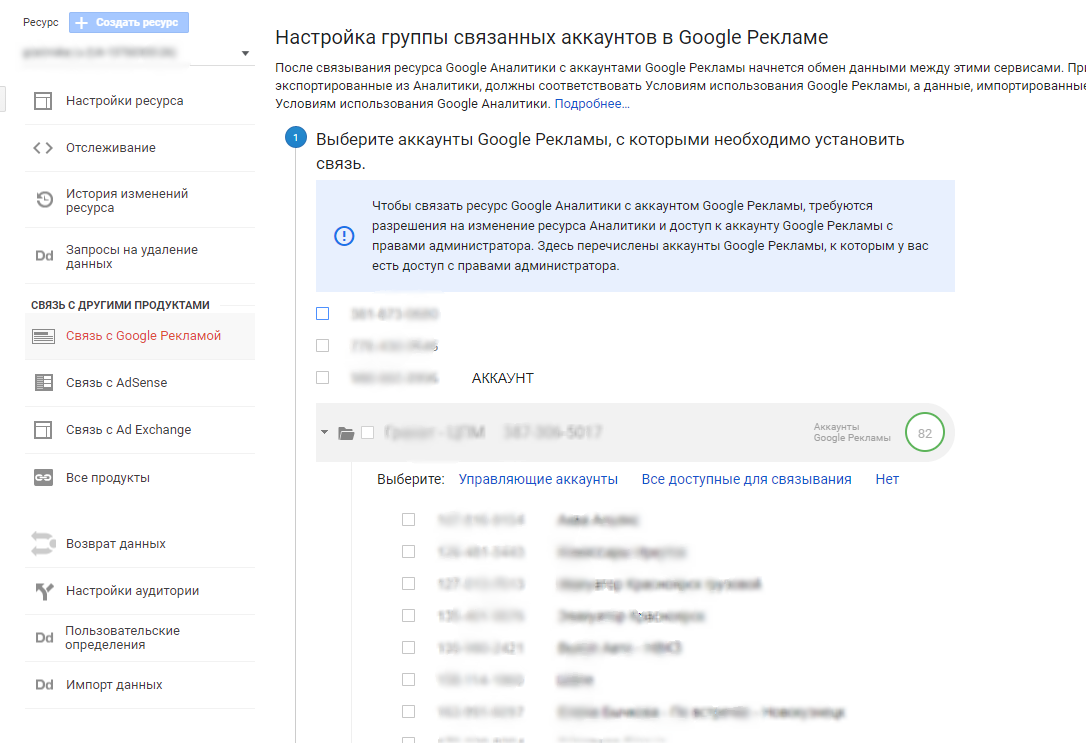
Task: Tick the fourth sub-account checkbox
Action: click(x=409, y=616)
